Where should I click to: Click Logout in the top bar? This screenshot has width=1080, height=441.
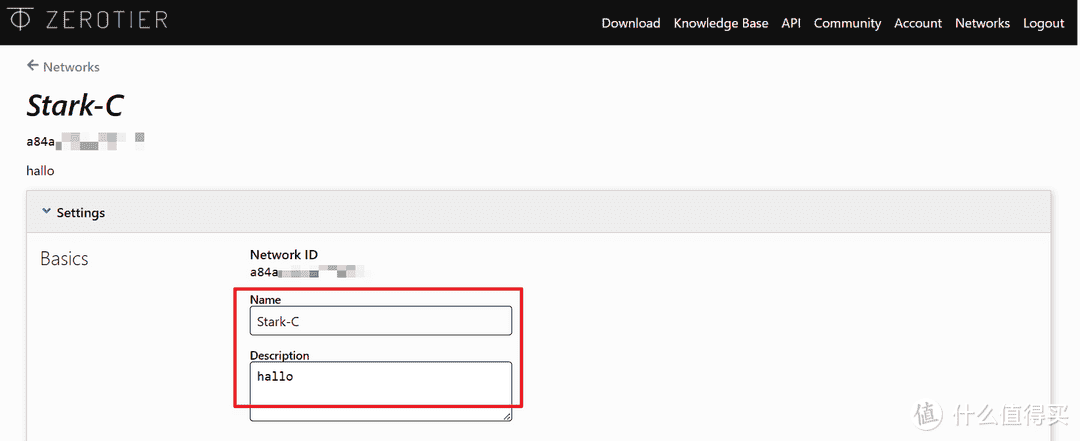pyautogui.click(x=1043, y=23)
